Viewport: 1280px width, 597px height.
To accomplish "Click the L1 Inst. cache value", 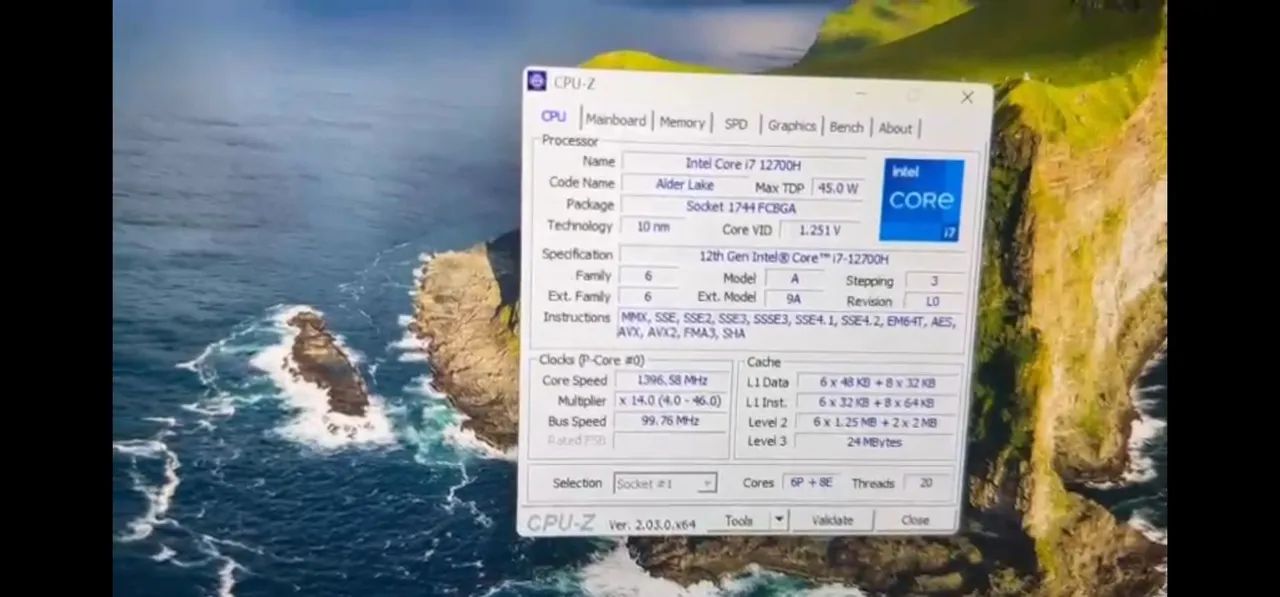I will tap(877, 403).
